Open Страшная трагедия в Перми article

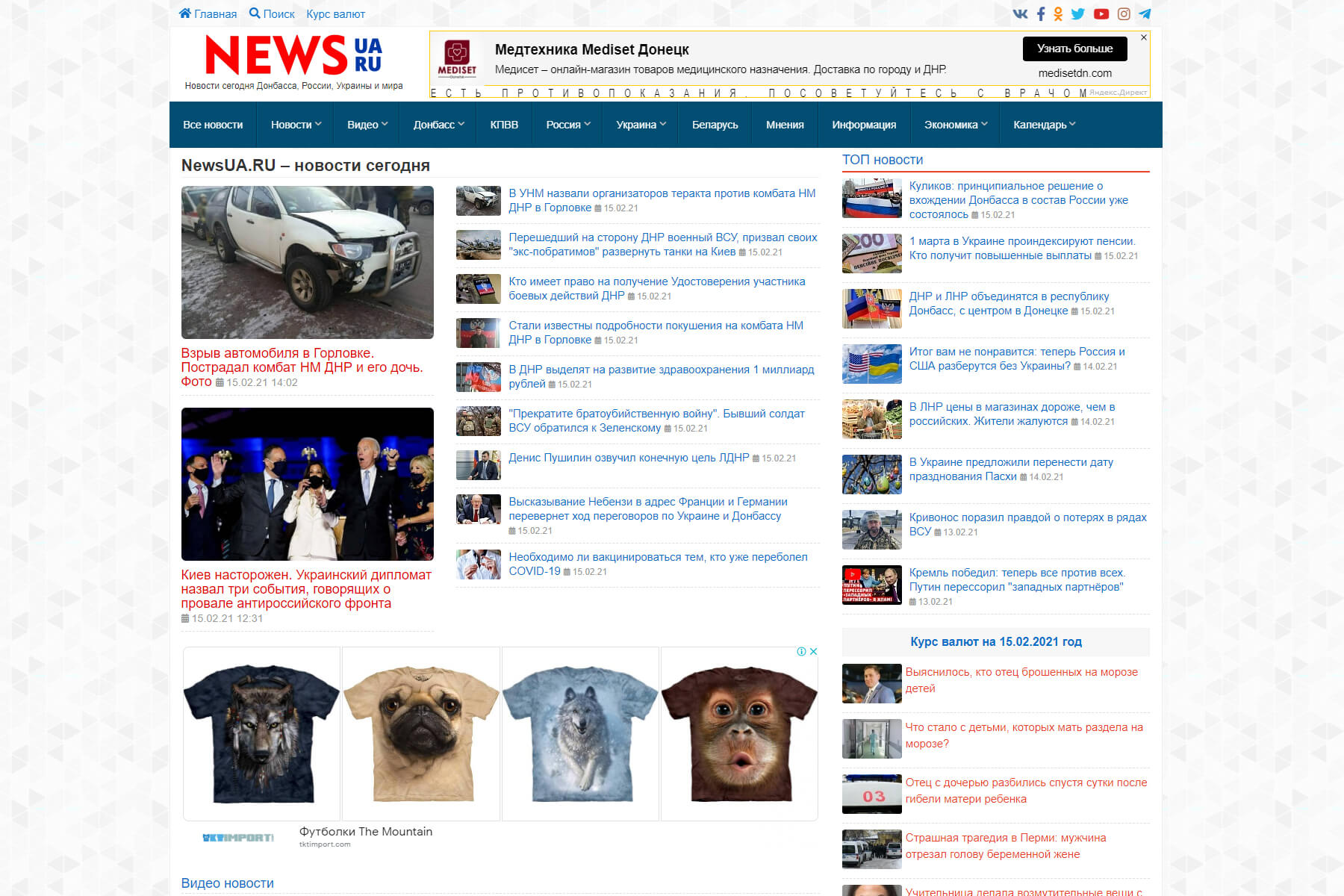pyautogui.click(x=1006, y=846)
